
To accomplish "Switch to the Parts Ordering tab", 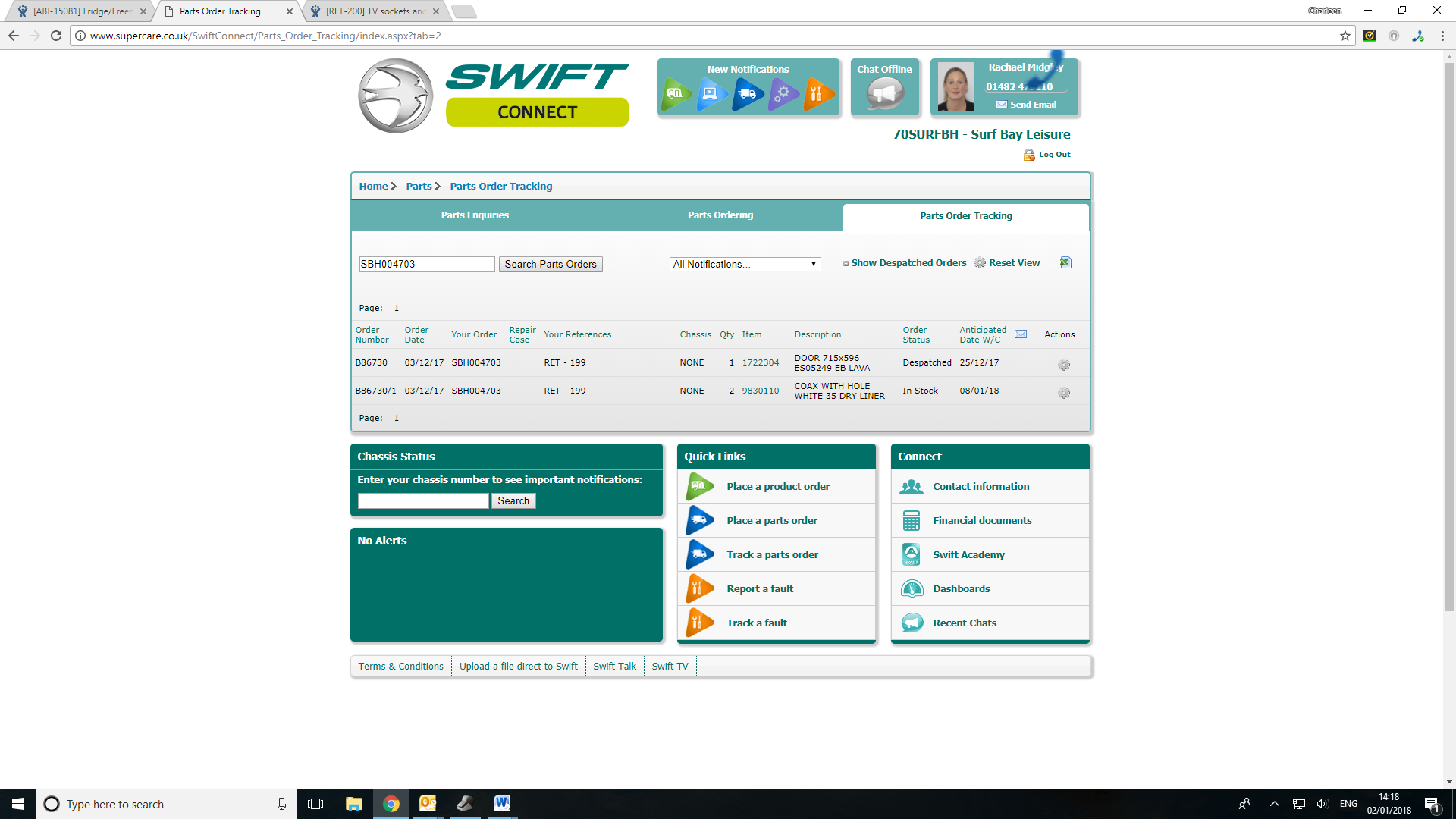I will [x=720, y=215].
